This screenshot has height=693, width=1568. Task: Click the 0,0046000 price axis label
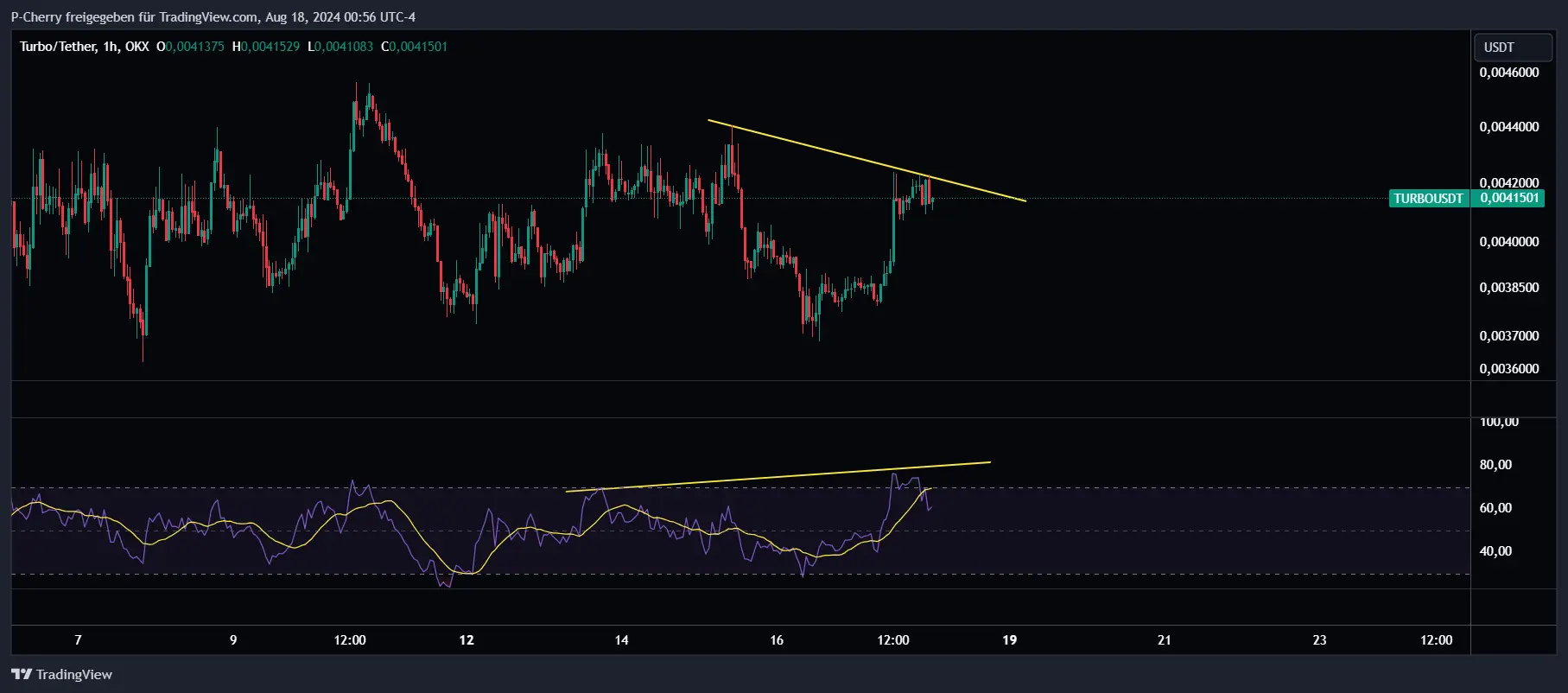(1508, 73)
